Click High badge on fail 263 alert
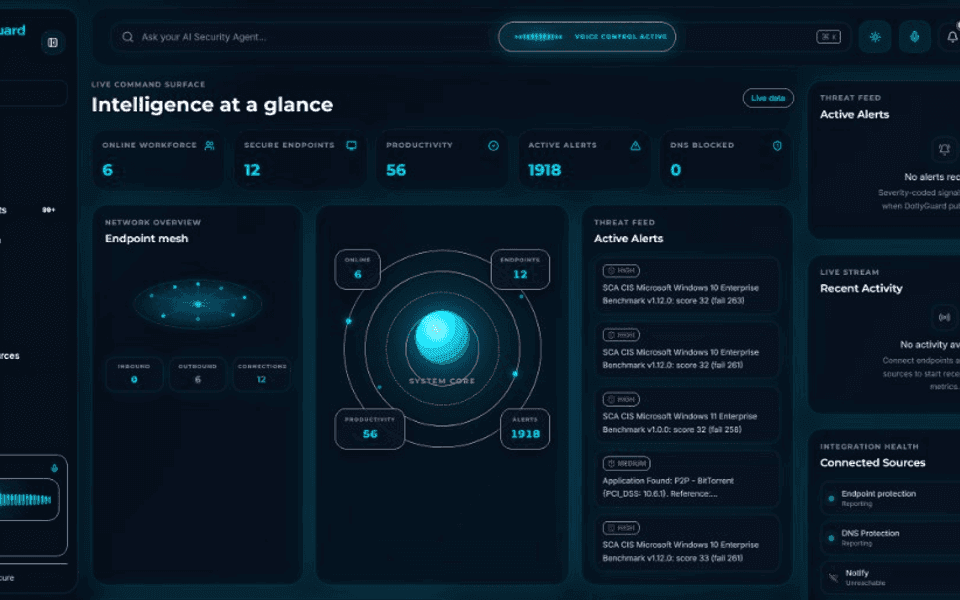The height and width of the screenshot is (600, 960). pyautogui.click(x=621, y=270)
